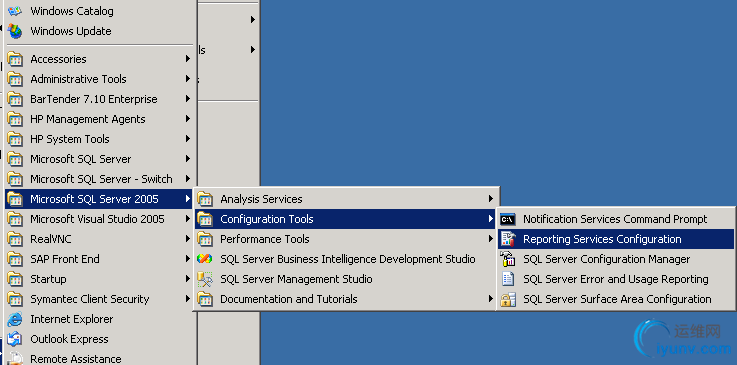
Task: Click the SQL Server Management Studio icon
Action: (x=205, y=279)
